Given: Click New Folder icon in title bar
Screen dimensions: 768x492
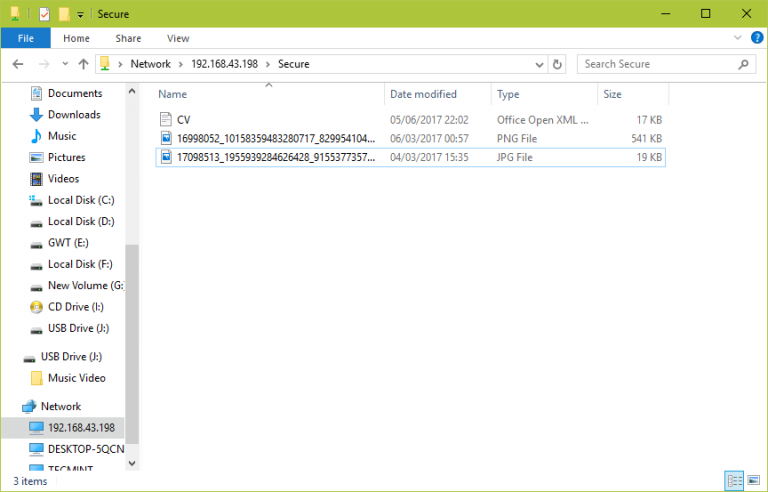Looking at the screenshot, I should 64,14.
